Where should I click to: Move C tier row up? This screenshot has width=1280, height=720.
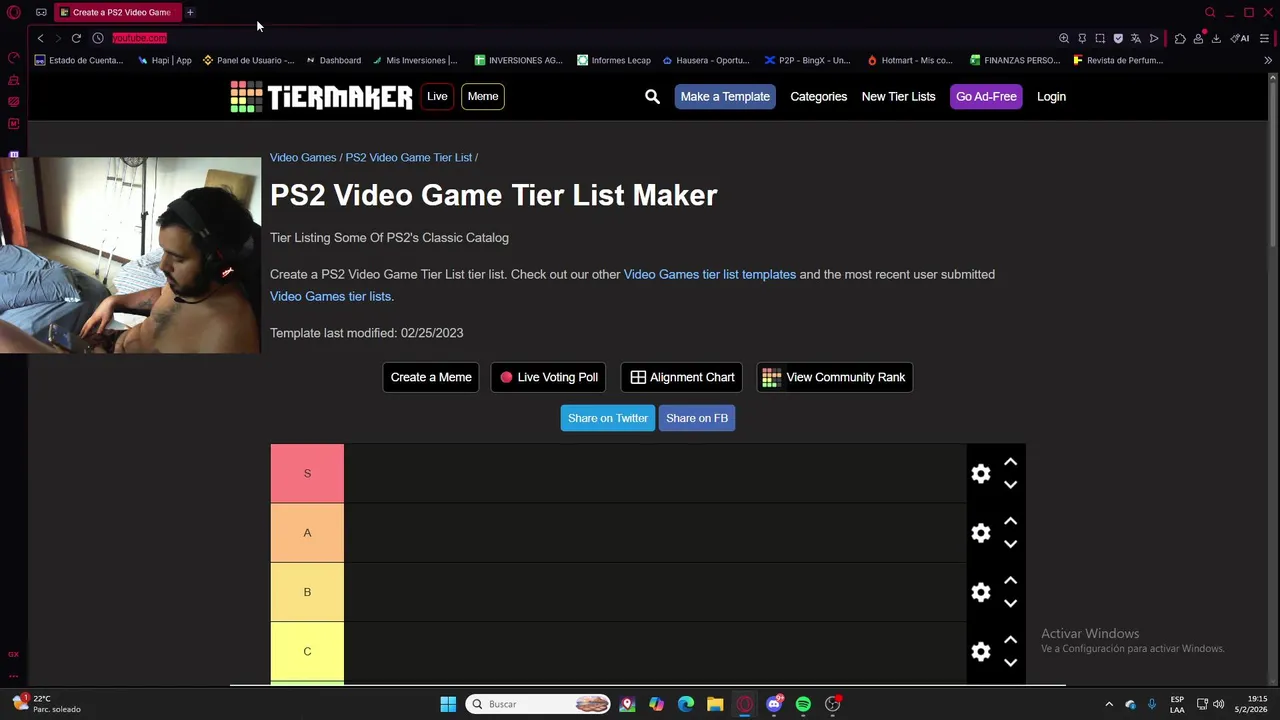(x=1010, y=640)
